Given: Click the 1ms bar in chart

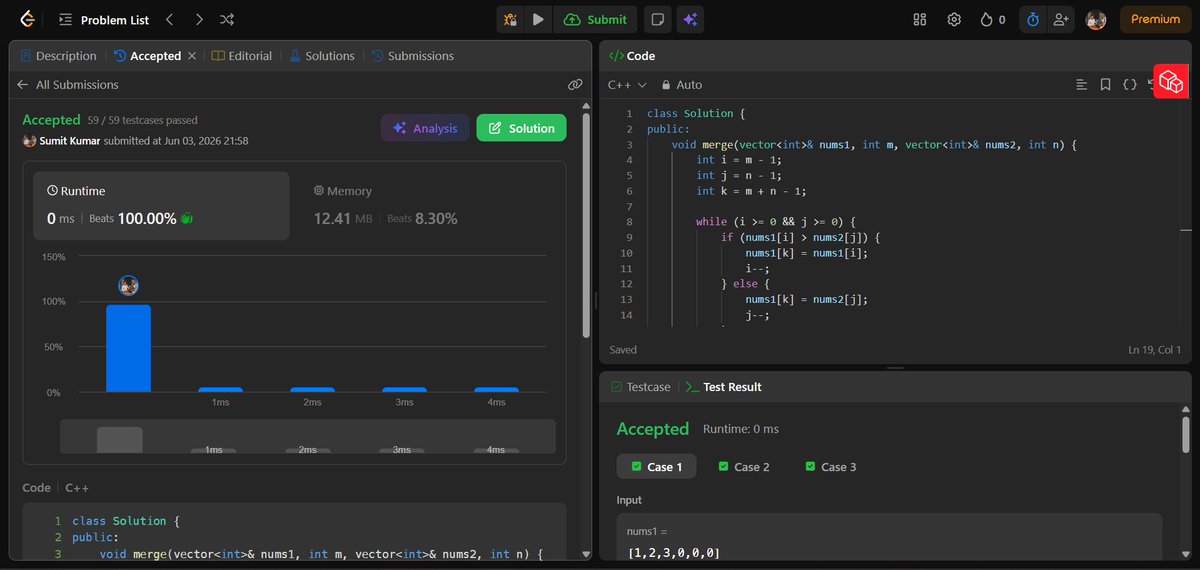Looking at the screenshot, I should coord(220,389).
